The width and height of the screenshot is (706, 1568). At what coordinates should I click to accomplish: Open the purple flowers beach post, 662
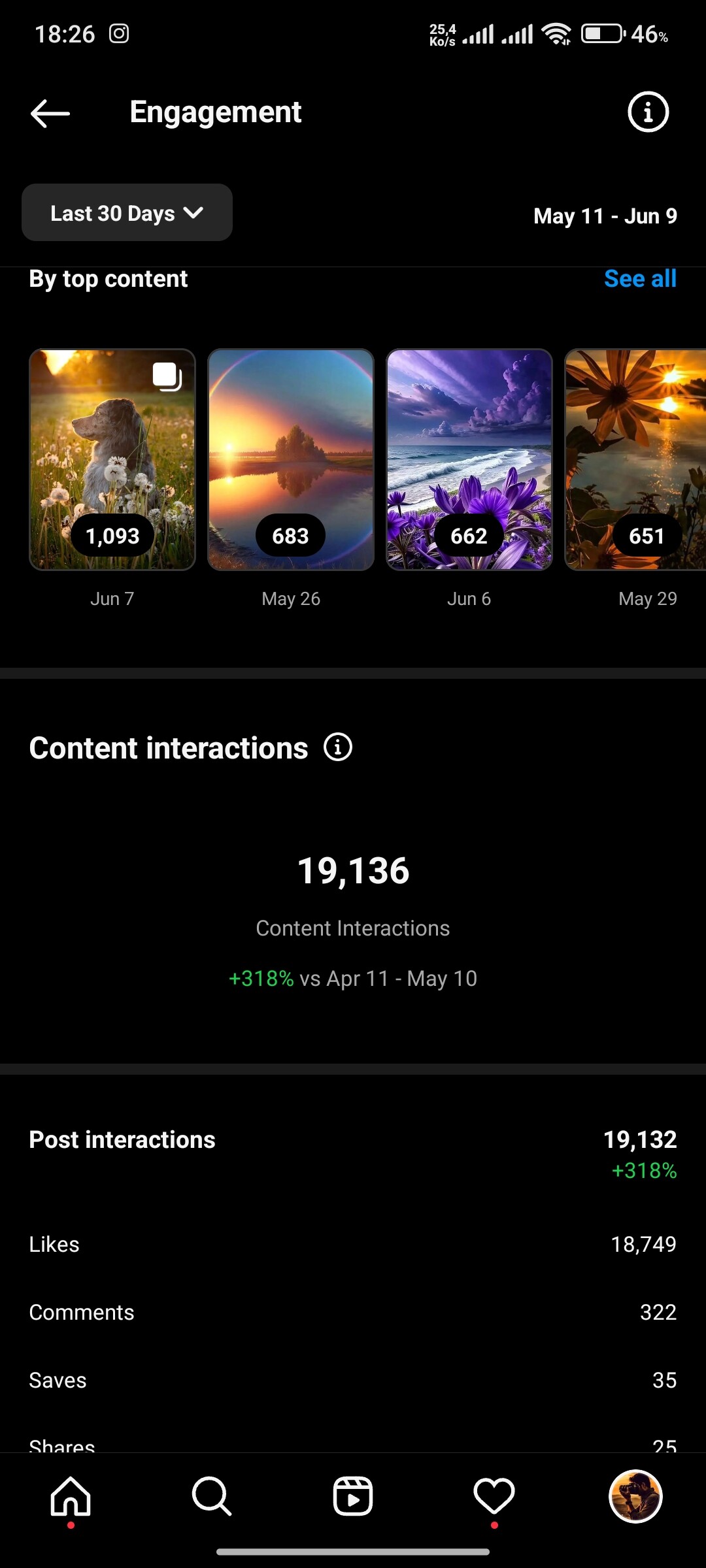click(469, 459)
